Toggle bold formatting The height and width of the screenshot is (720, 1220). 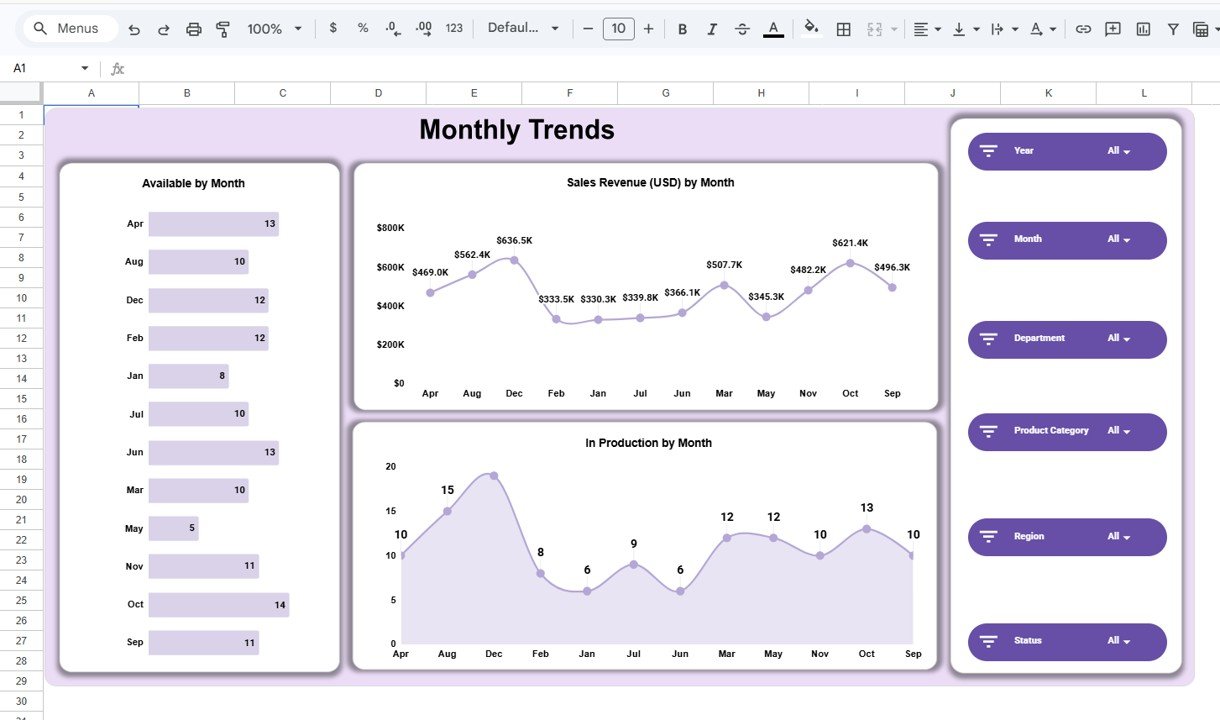(x=682, y=28)
